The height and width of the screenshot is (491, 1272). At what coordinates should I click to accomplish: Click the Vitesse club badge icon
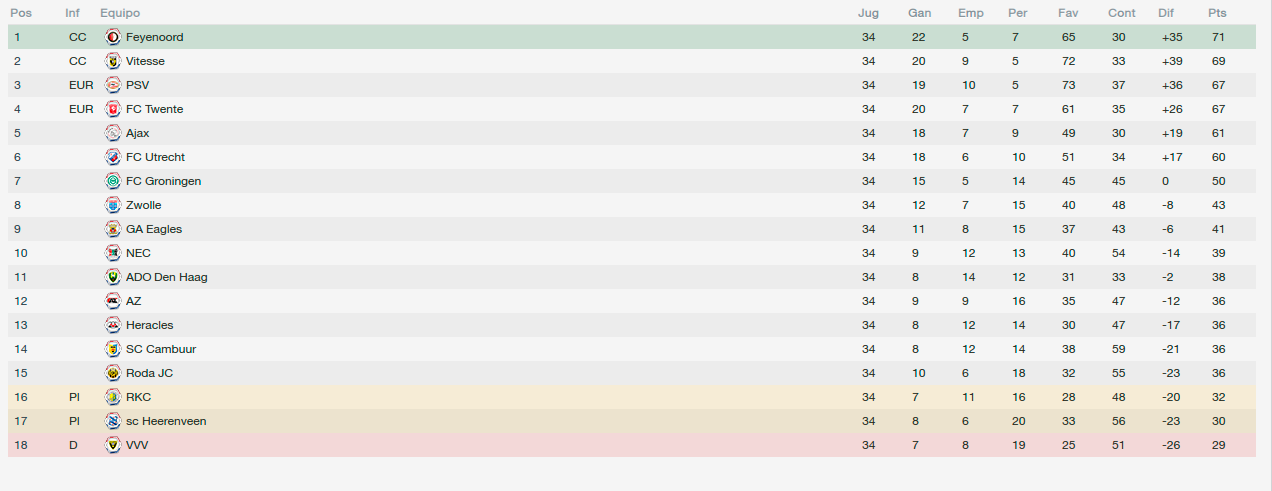(112, 61)
